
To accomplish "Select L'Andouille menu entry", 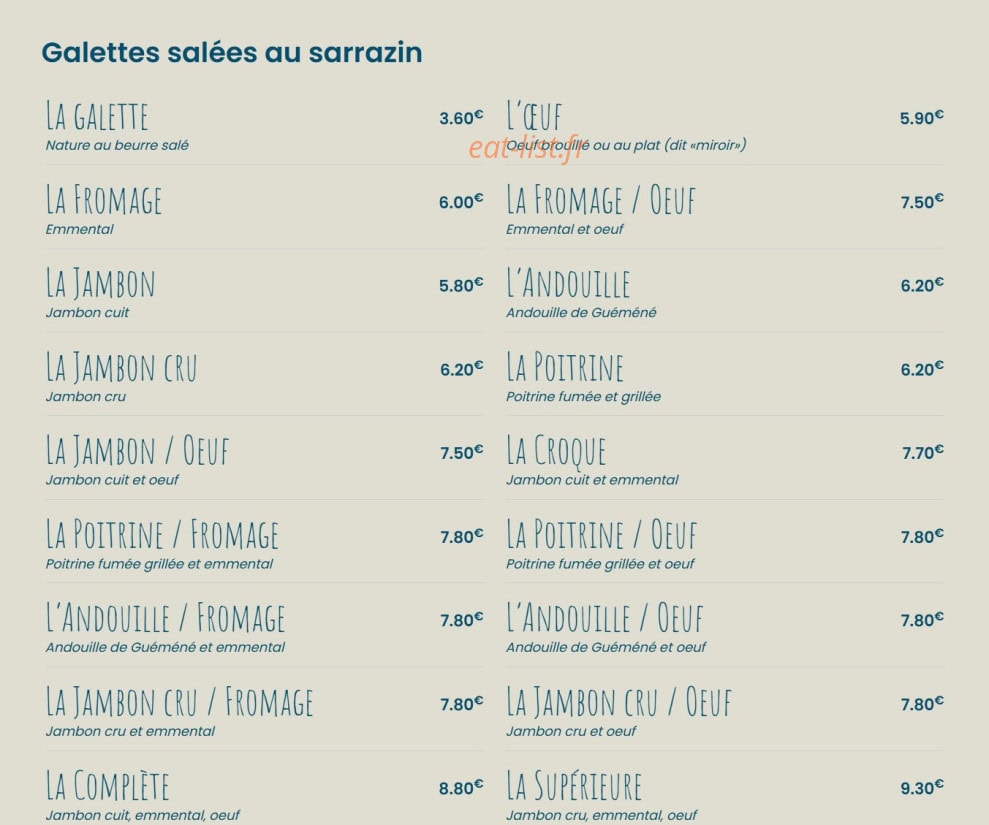I will point(568,284).
